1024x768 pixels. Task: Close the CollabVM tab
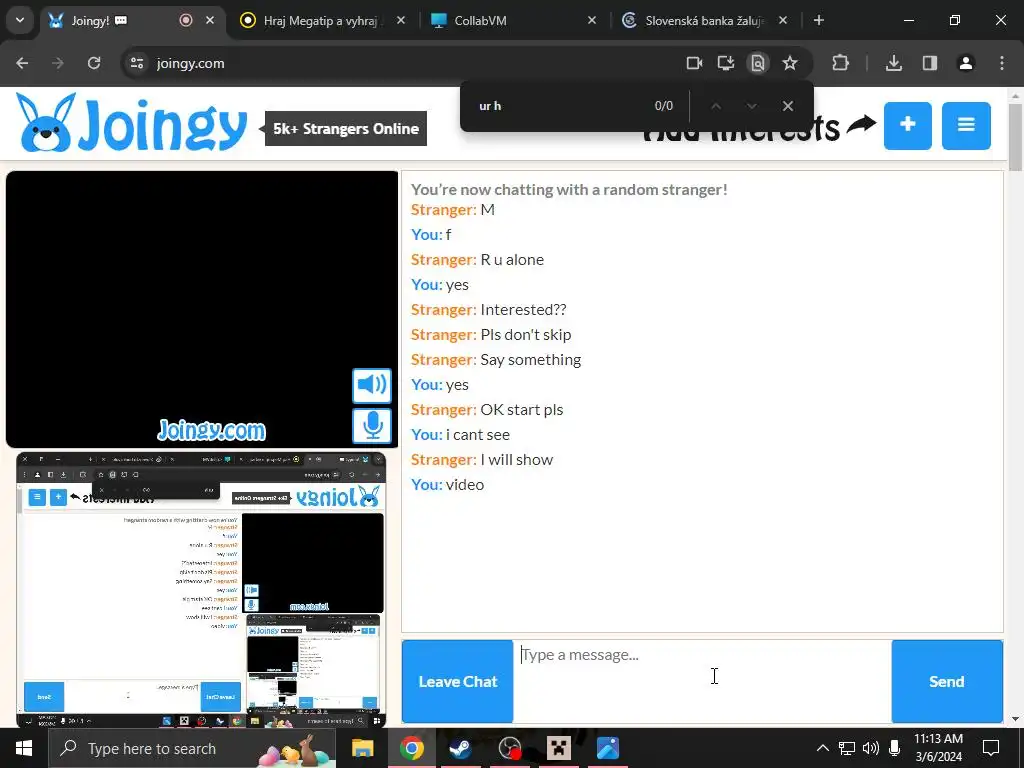(592, 20)
